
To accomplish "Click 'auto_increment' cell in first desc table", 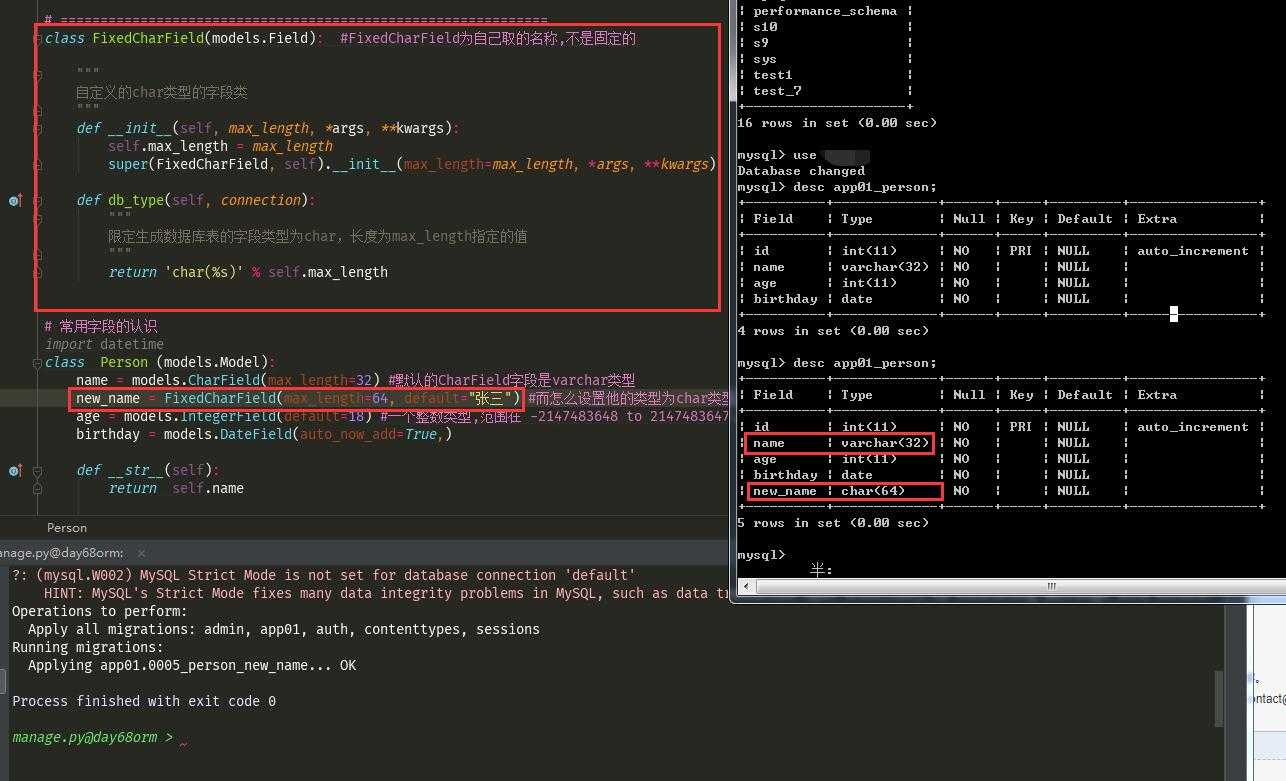I will (1193, 251).
